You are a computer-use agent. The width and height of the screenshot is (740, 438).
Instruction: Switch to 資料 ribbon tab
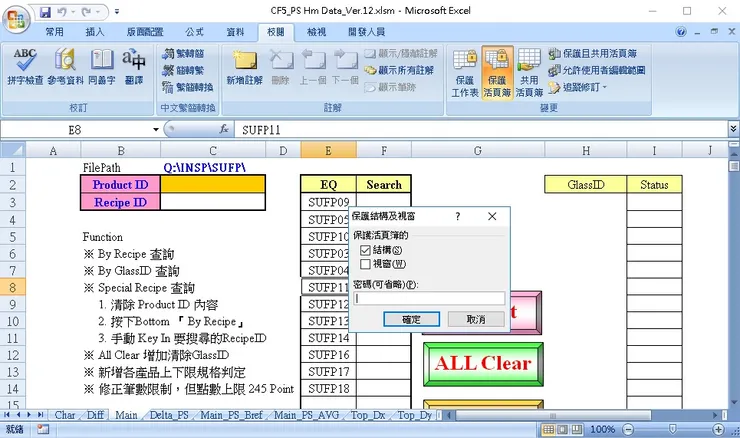(235, 32)
